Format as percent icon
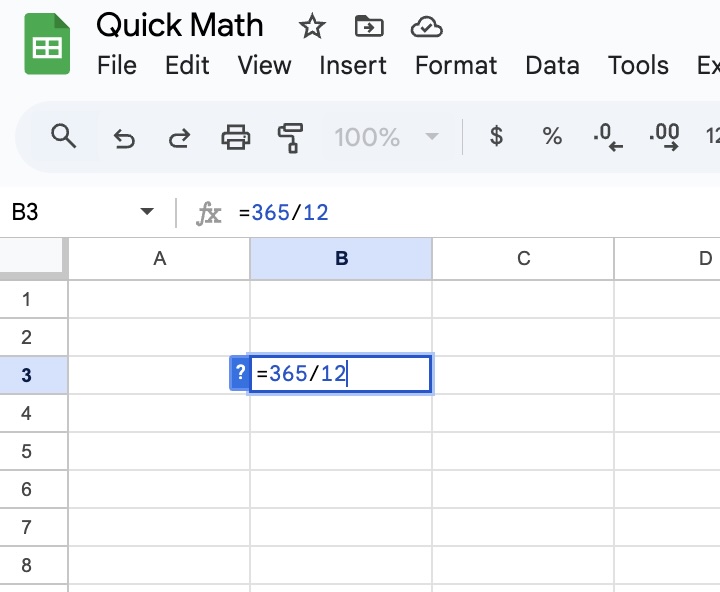 coord(552,136)
